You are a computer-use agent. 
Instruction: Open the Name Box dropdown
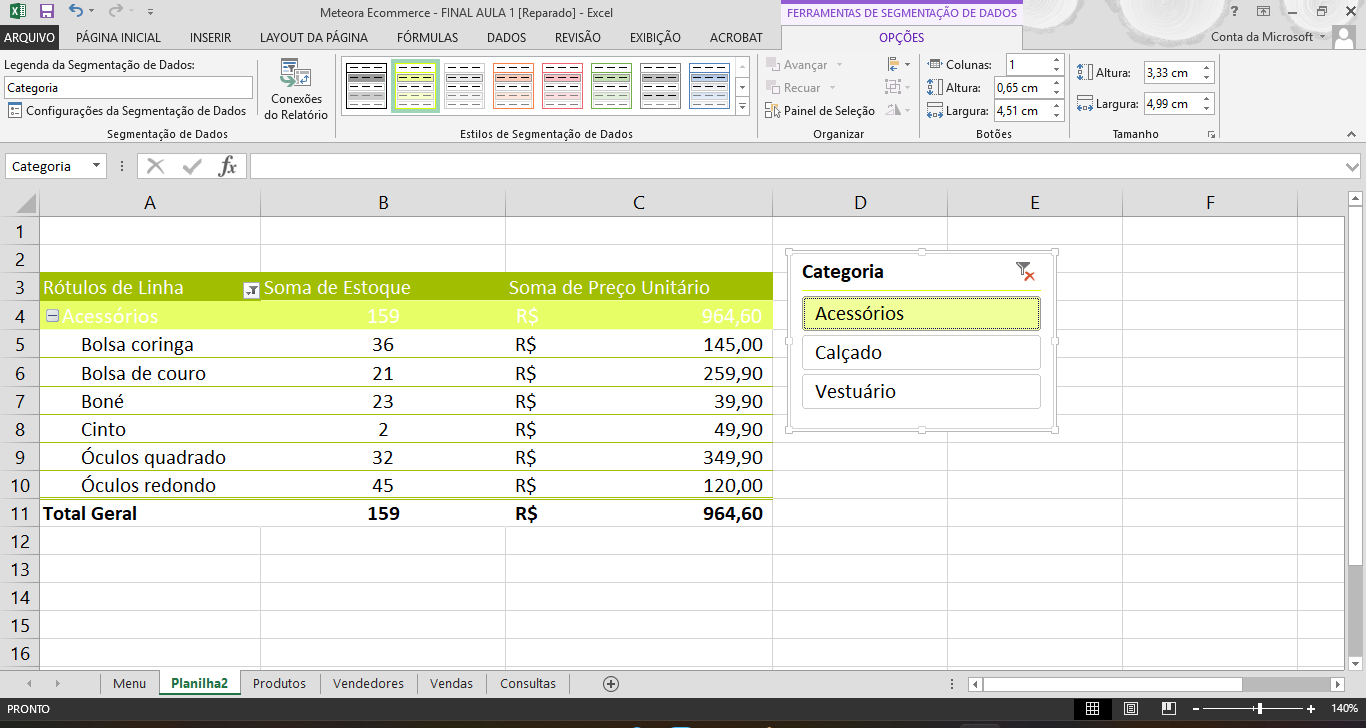tap(96, 167)
